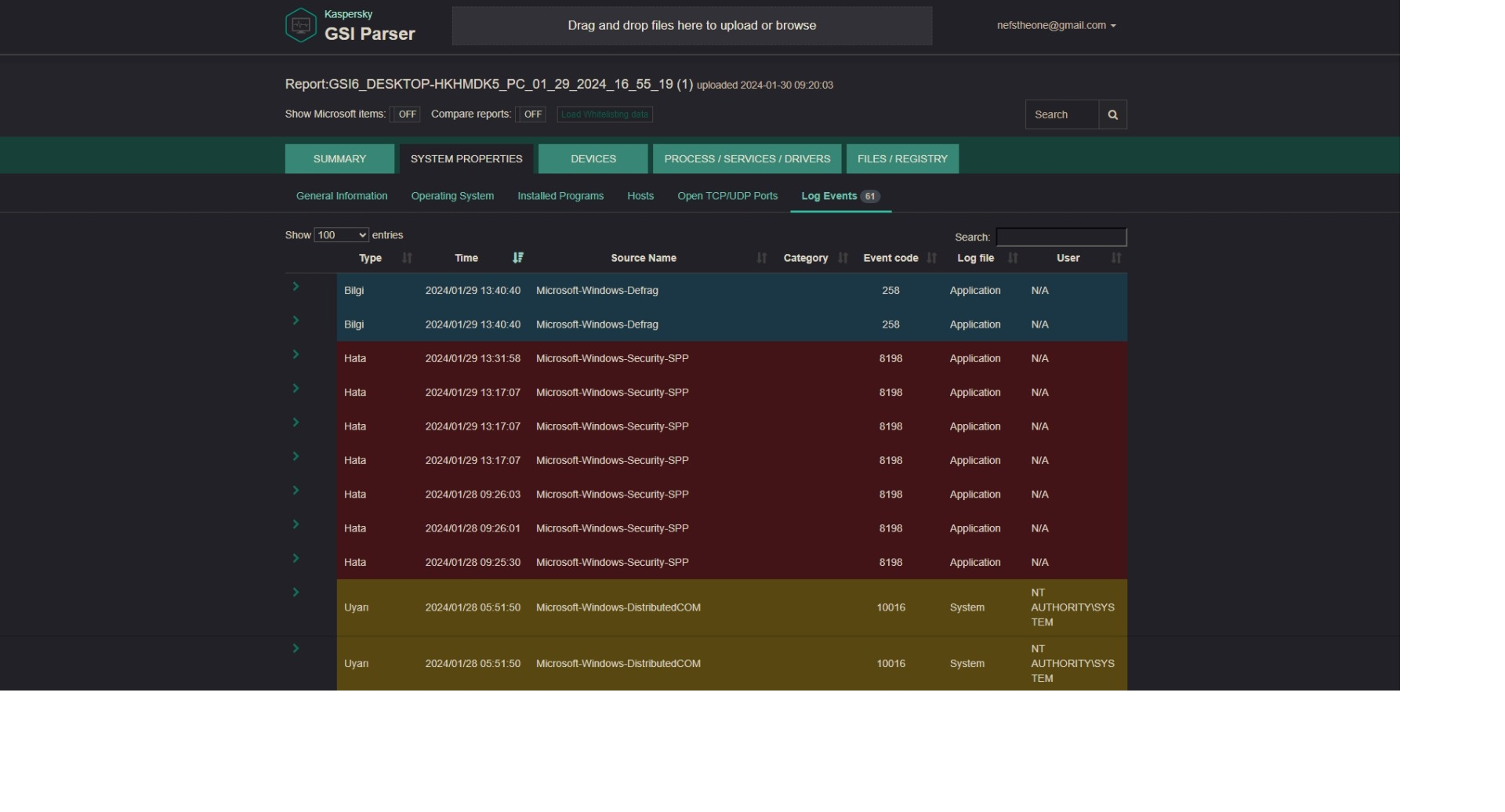
Task: Select the 2024/01/28 09:26:03 time cell
Action: click(473, 495)
